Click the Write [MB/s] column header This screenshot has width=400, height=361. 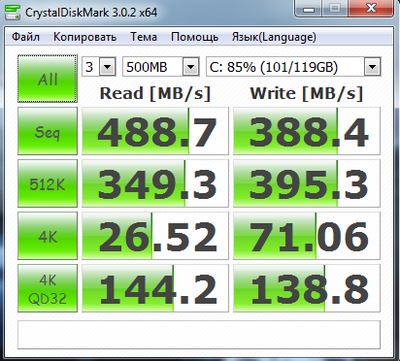306,93
